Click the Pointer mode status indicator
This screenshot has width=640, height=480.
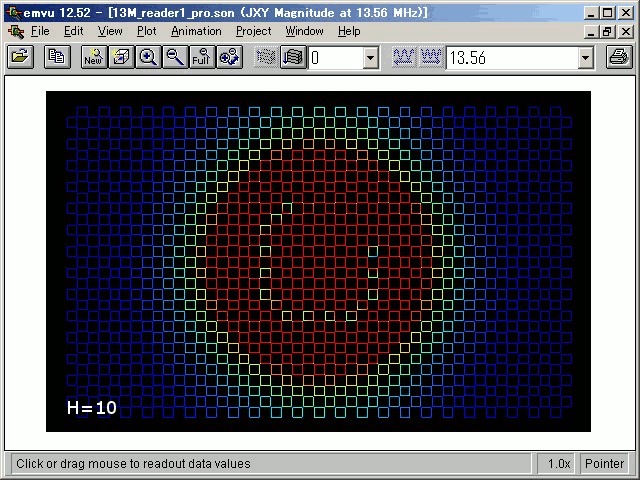point(604,464)
